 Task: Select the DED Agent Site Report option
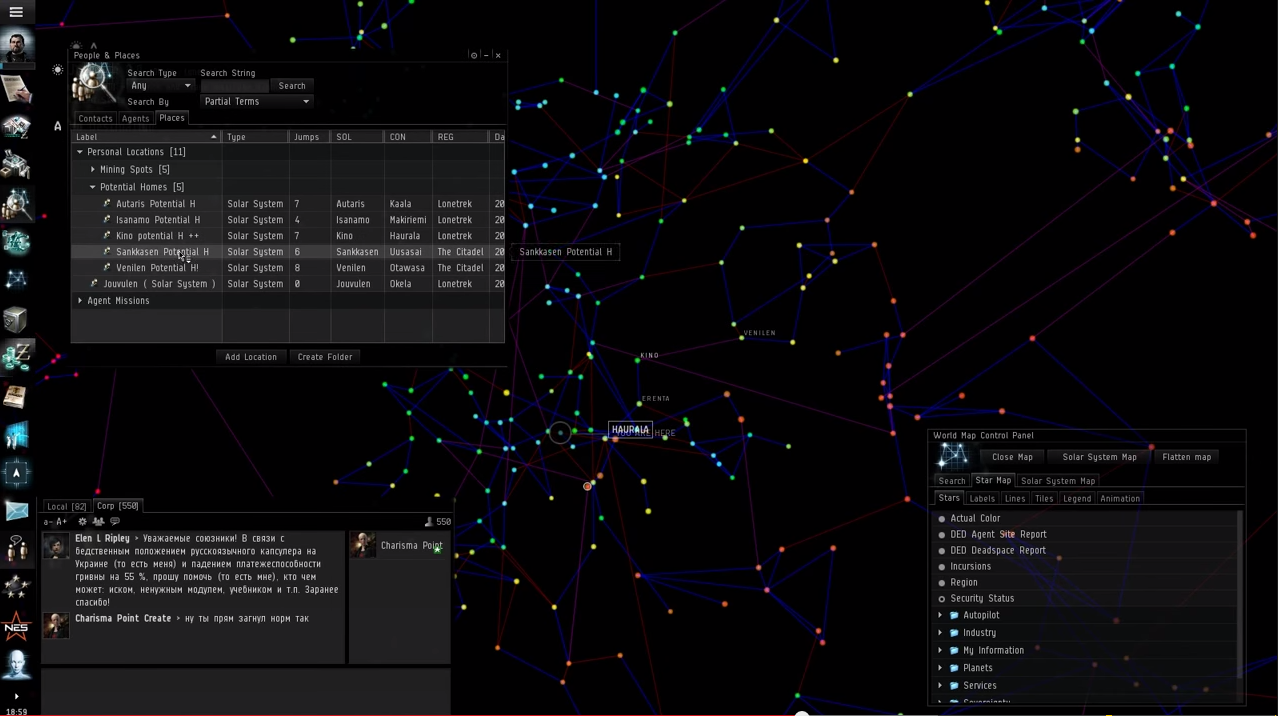point(942,534)
